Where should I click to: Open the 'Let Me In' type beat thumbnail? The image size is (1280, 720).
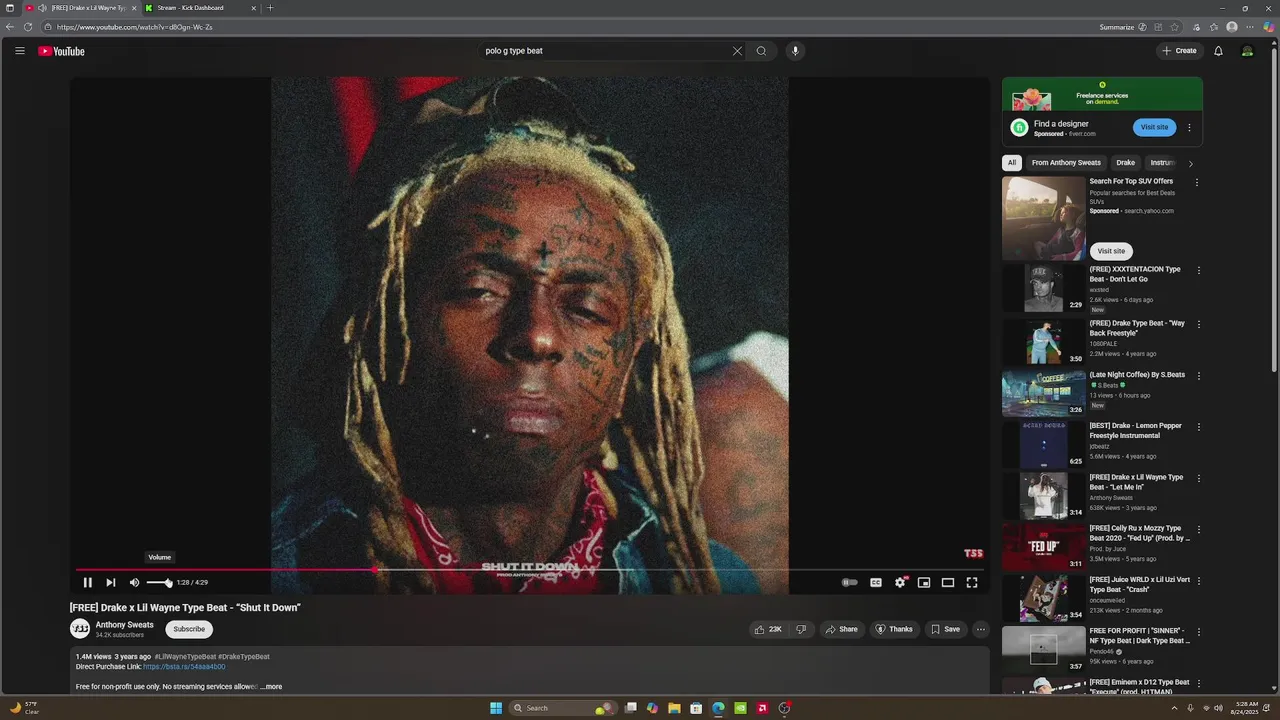[x=1044, y=495]
